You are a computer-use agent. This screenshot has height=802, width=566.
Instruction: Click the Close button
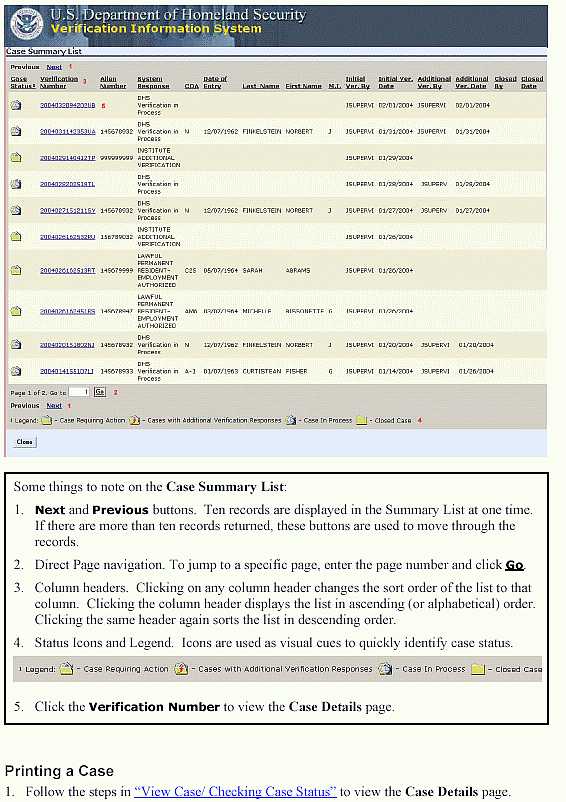pyautogui.click(x=24, y=442)
